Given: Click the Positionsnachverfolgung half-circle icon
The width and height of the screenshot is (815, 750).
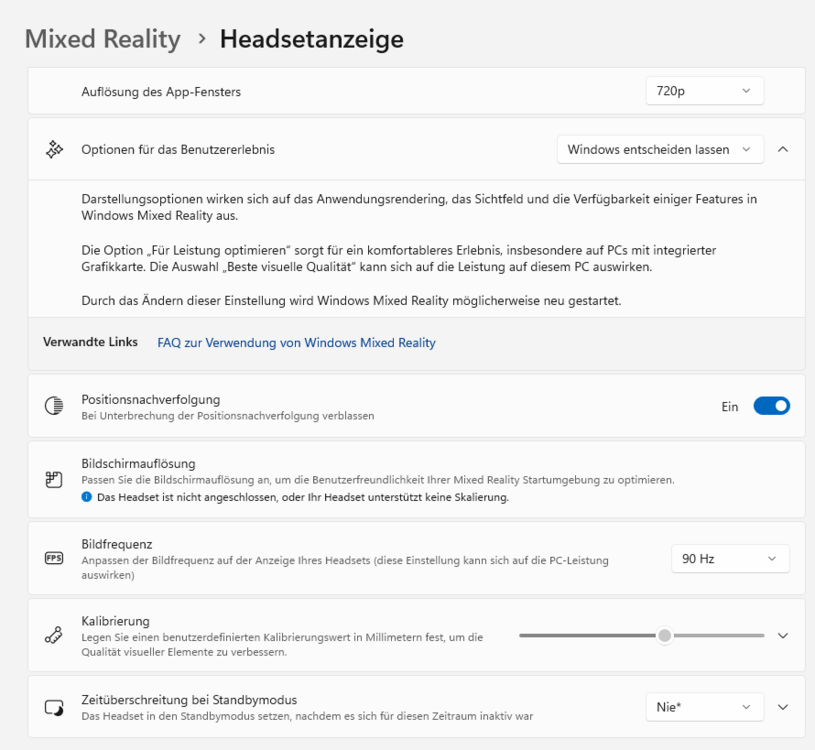Looking at the screenshot, I should tap(54, 406).
